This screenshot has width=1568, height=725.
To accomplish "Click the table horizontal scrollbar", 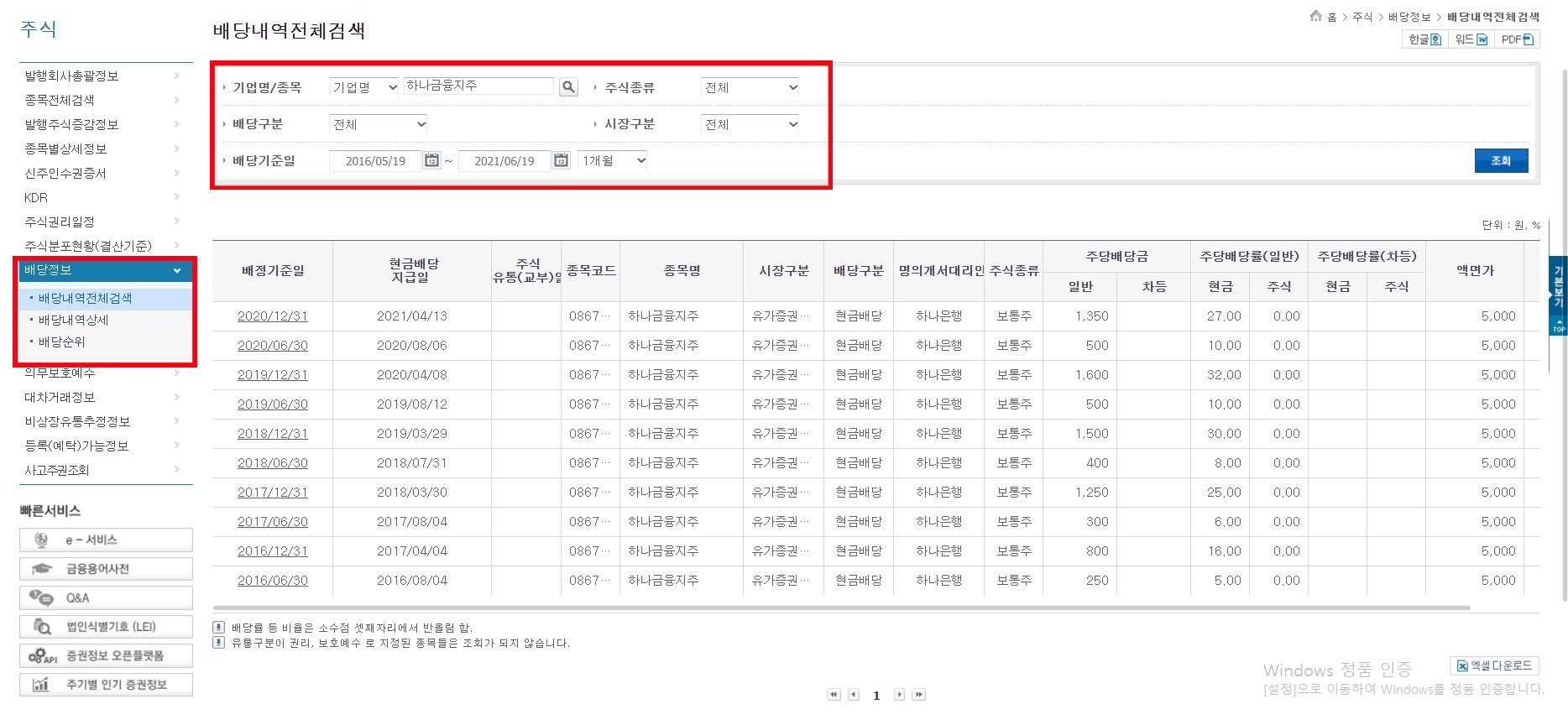I will coord(841,608).
